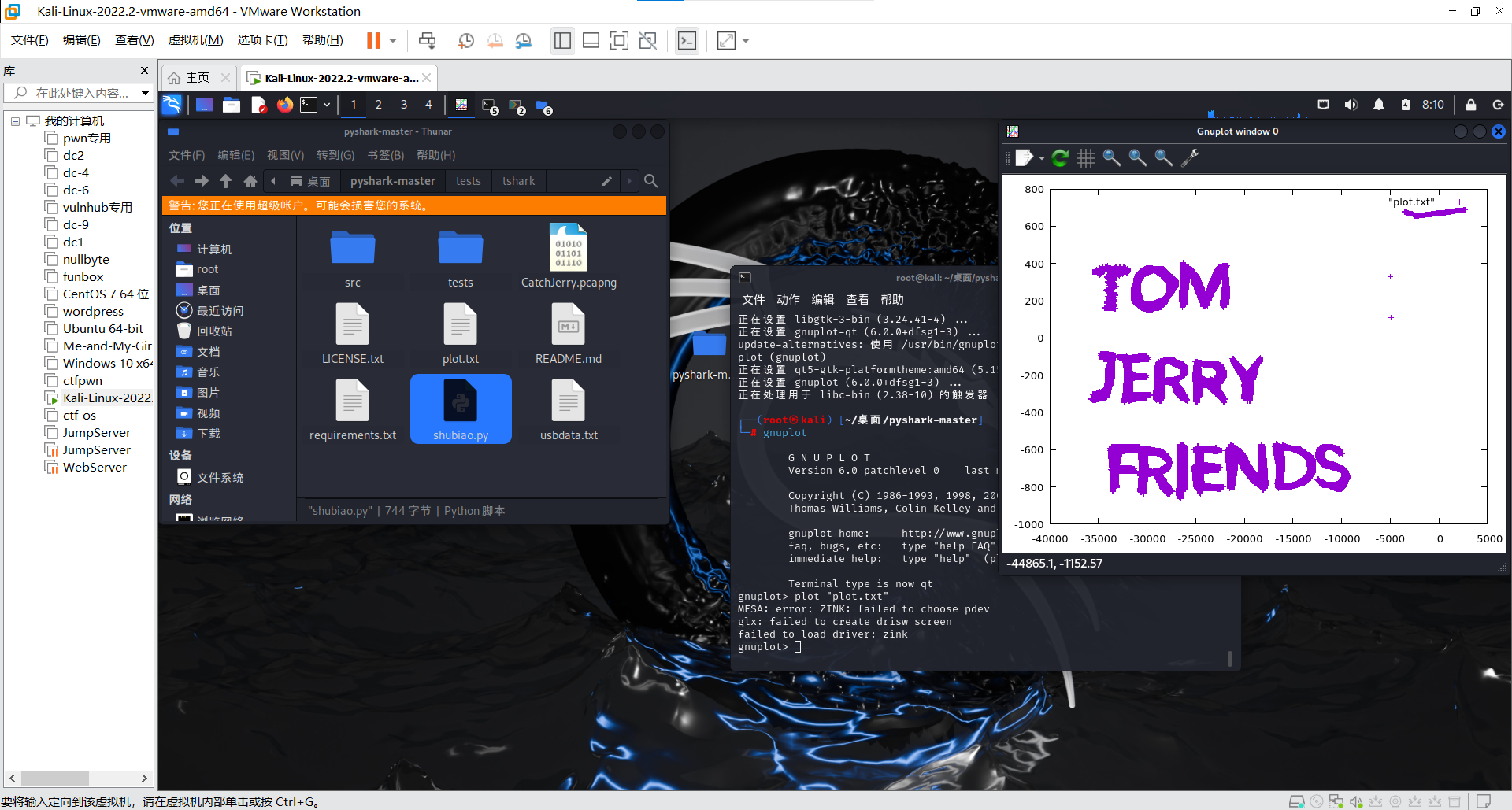Switch to workspace 2 in Kali panel

point(379,105)
